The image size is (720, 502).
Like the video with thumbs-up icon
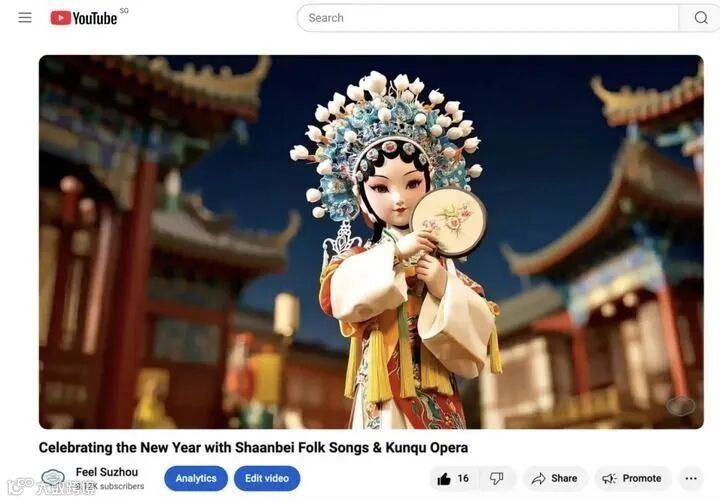[444, 479]
